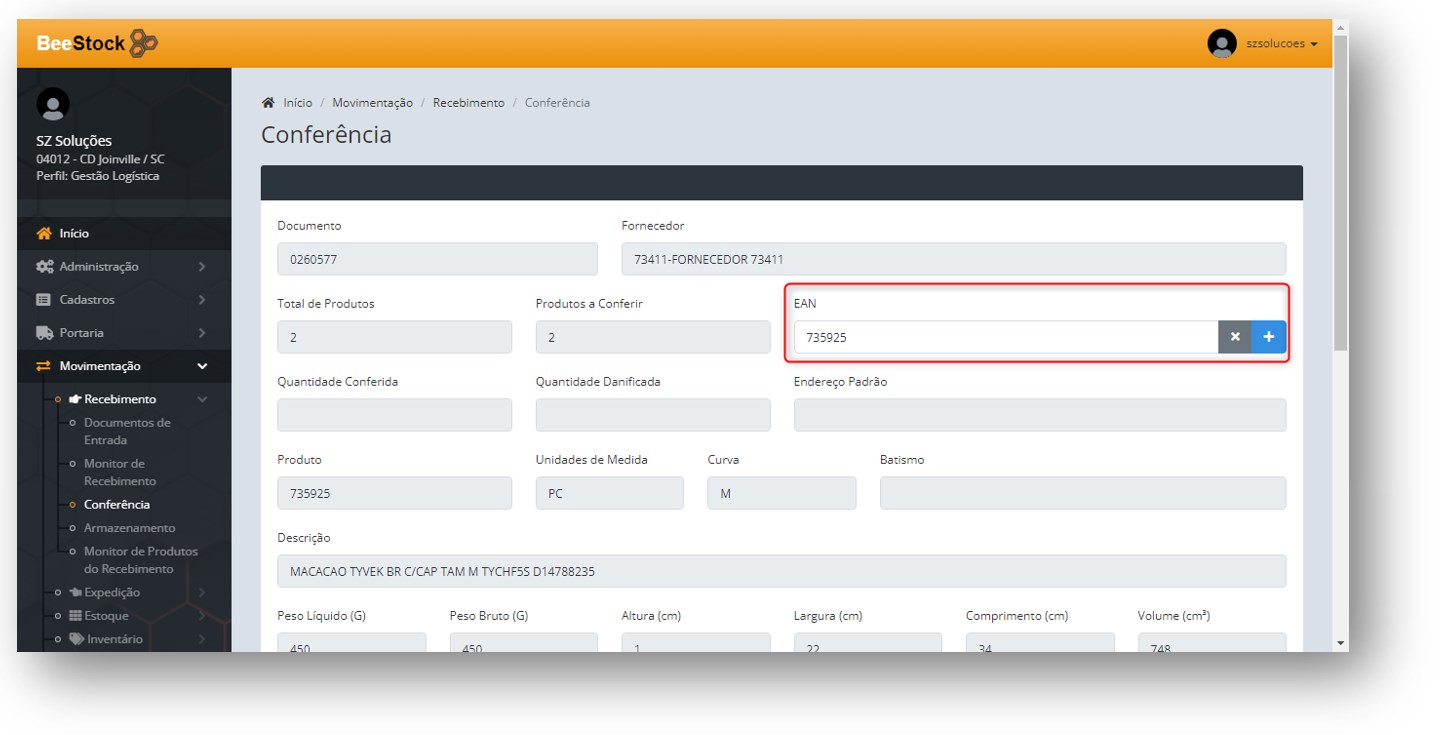
Task: Open Portaria truck menu item
Action: point(81,333)
